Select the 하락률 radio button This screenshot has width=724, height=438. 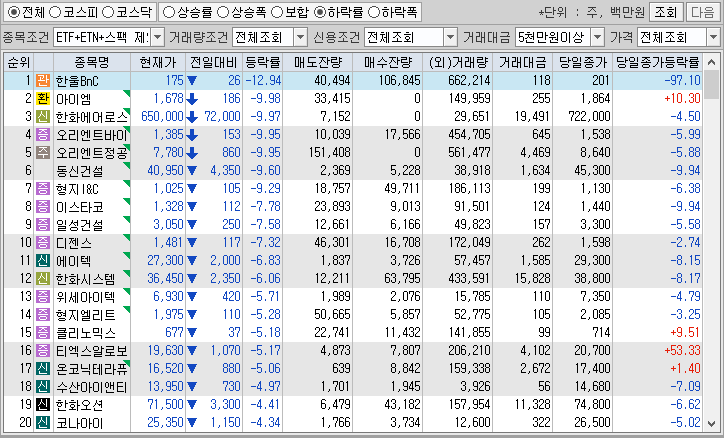click(x=320, y=12)
